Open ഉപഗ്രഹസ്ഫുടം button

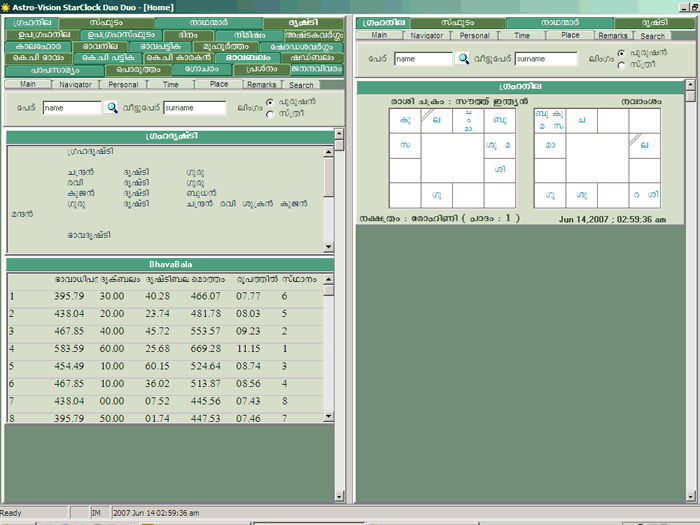coord(121,35)
